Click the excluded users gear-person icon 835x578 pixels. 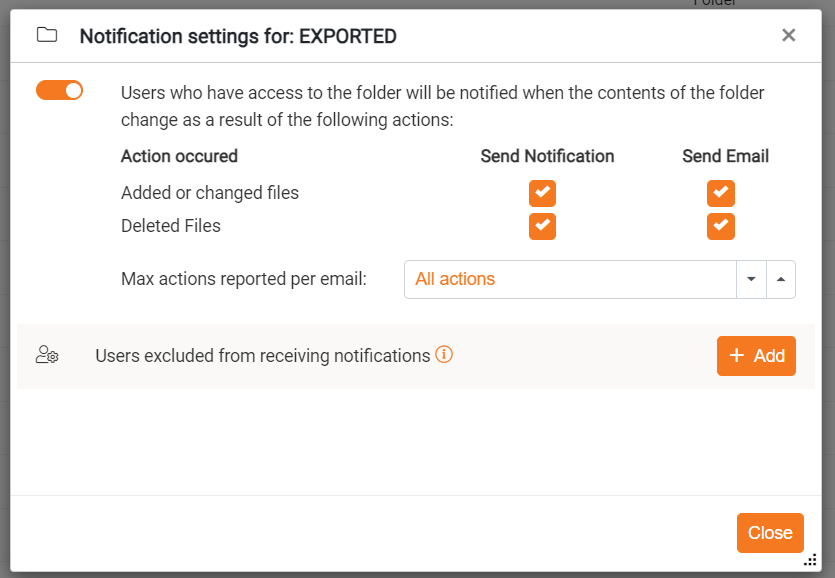(47, 355)
